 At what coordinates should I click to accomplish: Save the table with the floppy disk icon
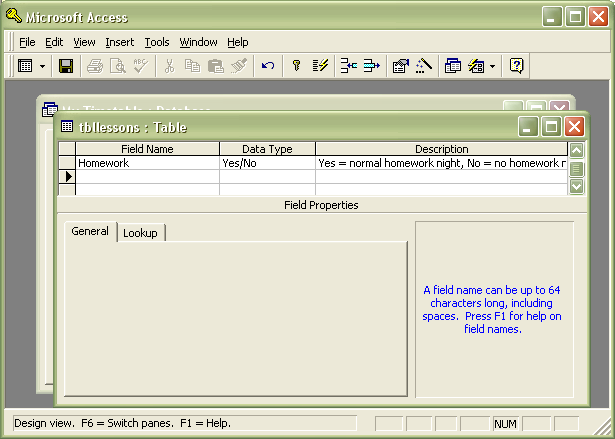(x=66, y=66)
